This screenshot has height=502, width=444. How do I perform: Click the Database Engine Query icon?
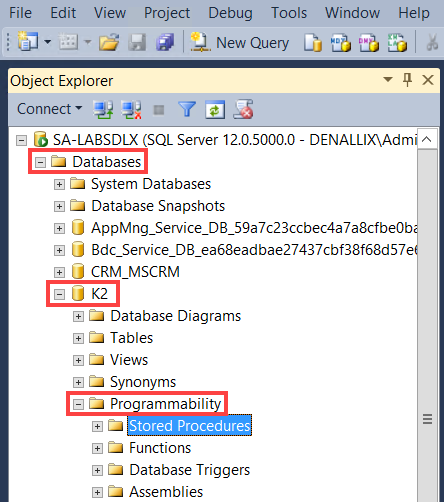[313, 43]
